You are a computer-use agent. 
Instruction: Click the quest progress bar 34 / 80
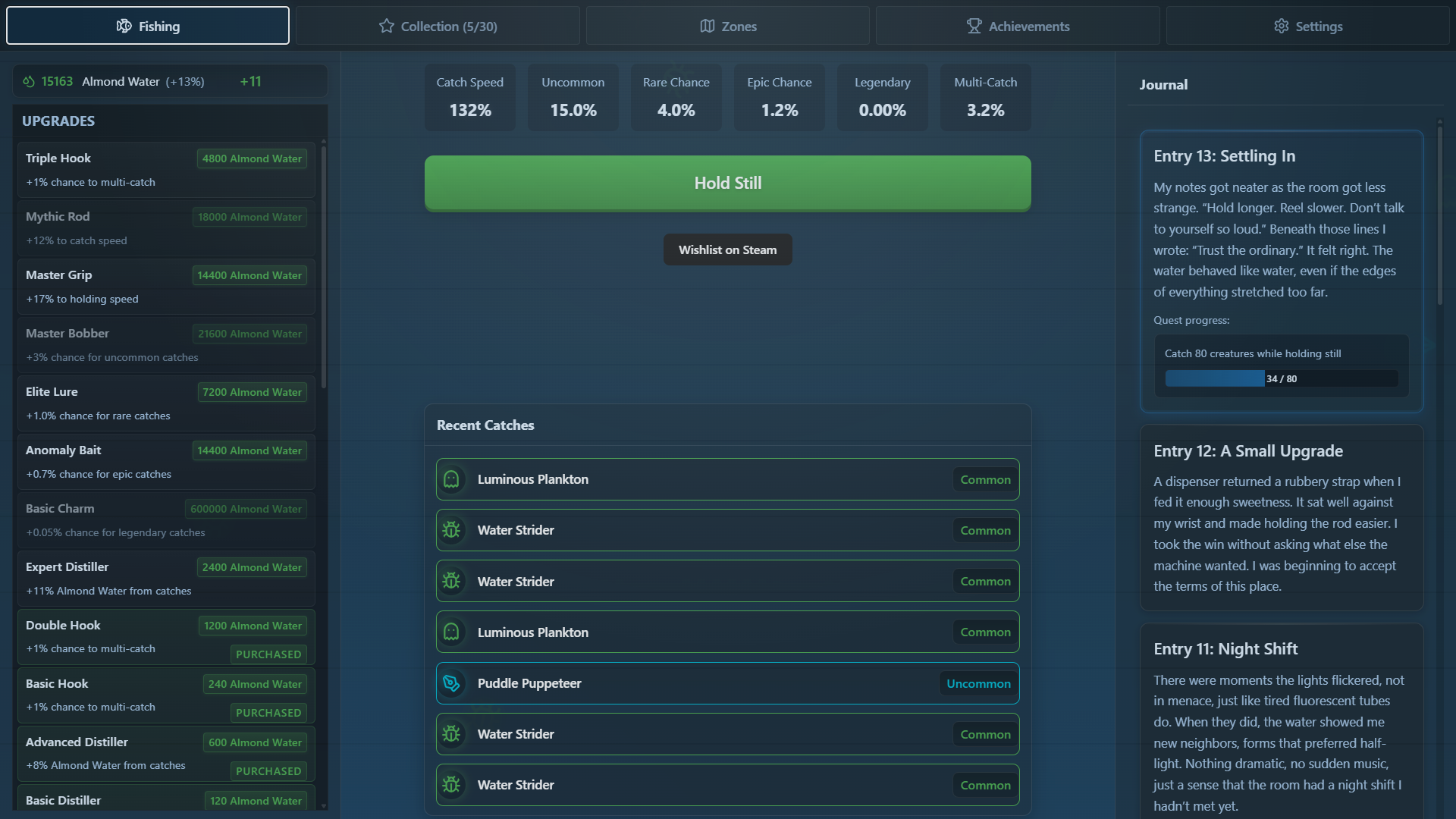click(1281, 378)
